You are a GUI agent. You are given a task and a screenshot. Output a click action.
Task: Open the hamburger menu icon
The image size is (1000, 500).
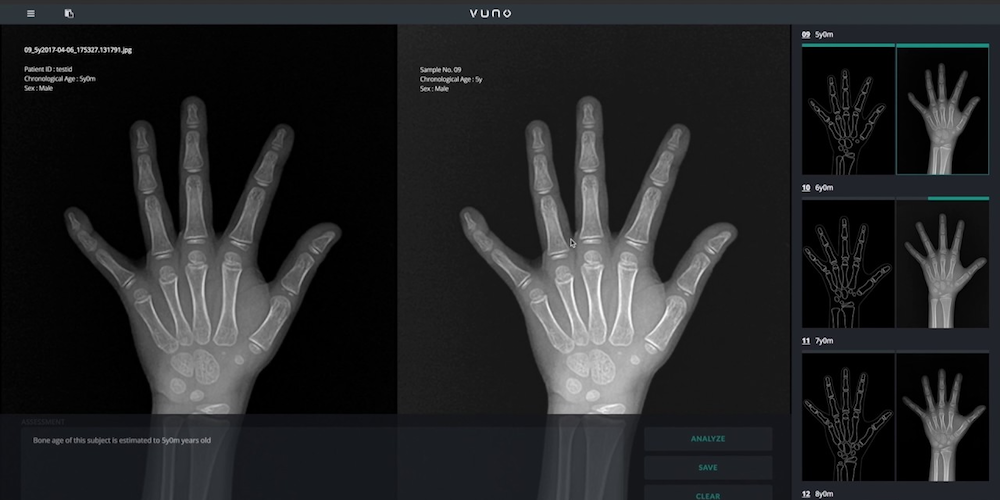point(31,13)
